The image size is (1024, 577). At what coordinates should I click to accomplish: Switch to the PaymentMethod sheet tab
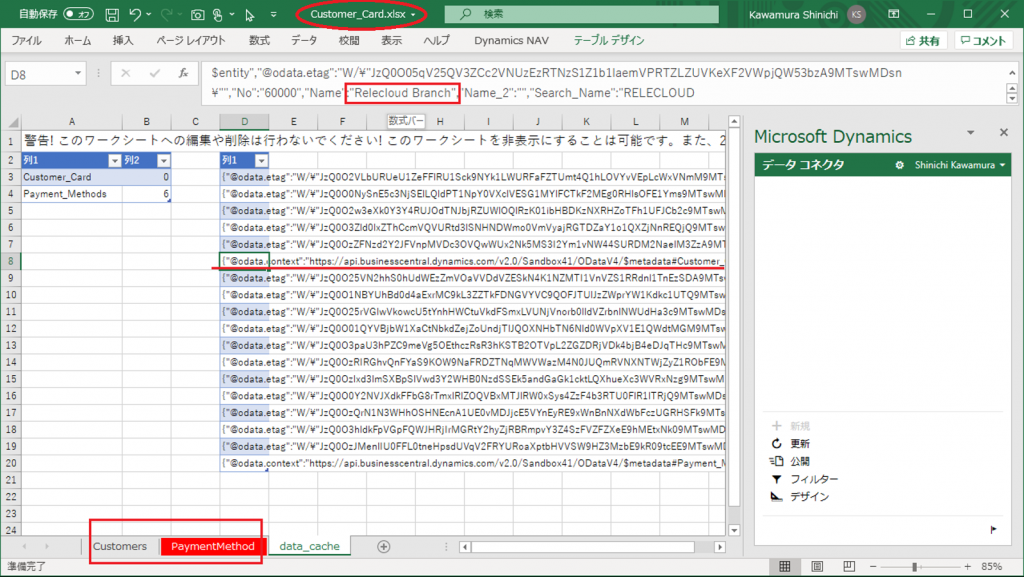coord(212,546)
